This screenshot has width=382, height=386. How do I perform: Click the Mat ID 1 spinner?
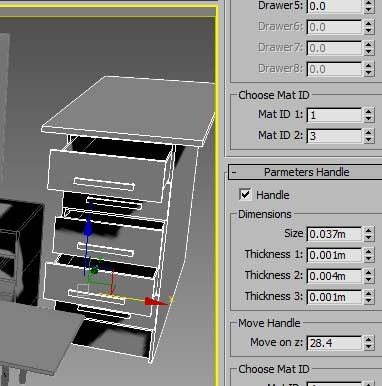[369, 115]
